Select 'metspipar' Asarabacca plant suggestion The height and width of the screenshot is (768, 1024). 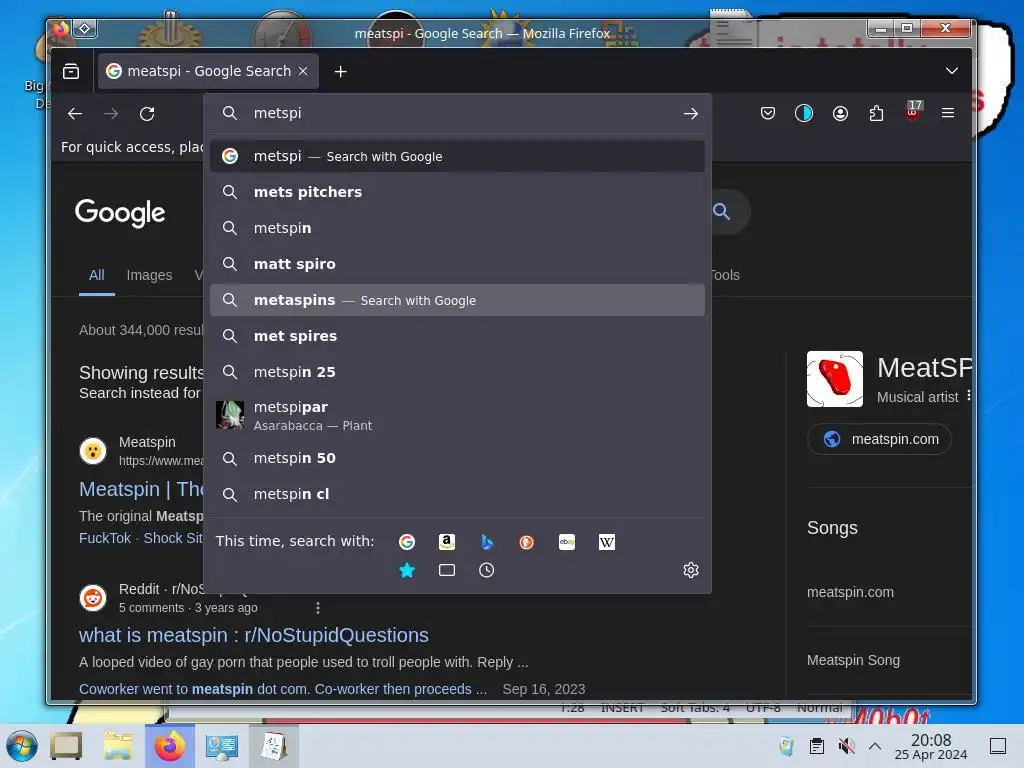(457, 415)
